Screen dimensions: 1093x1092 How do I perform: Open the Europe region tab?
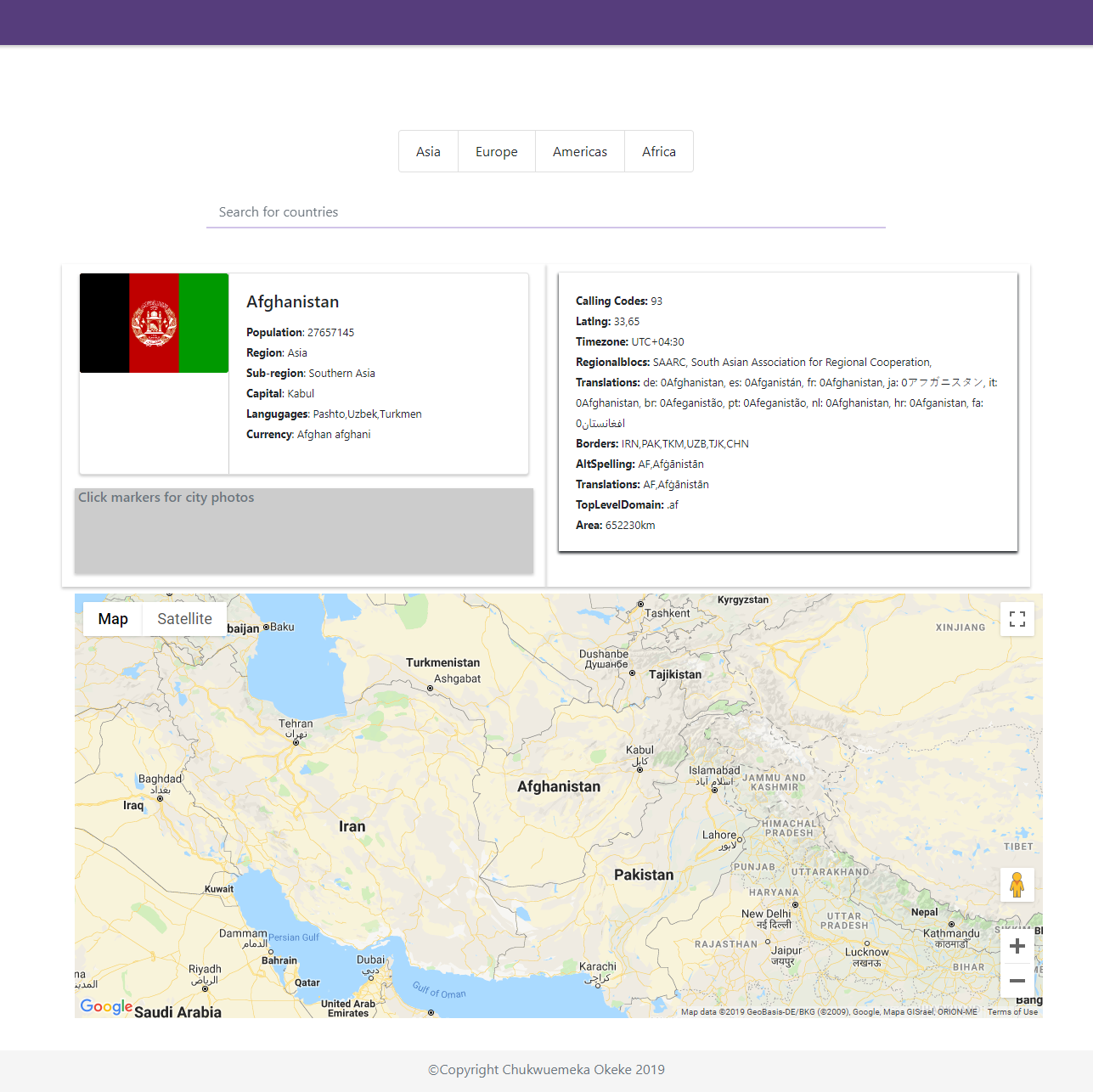pos(497,151)
